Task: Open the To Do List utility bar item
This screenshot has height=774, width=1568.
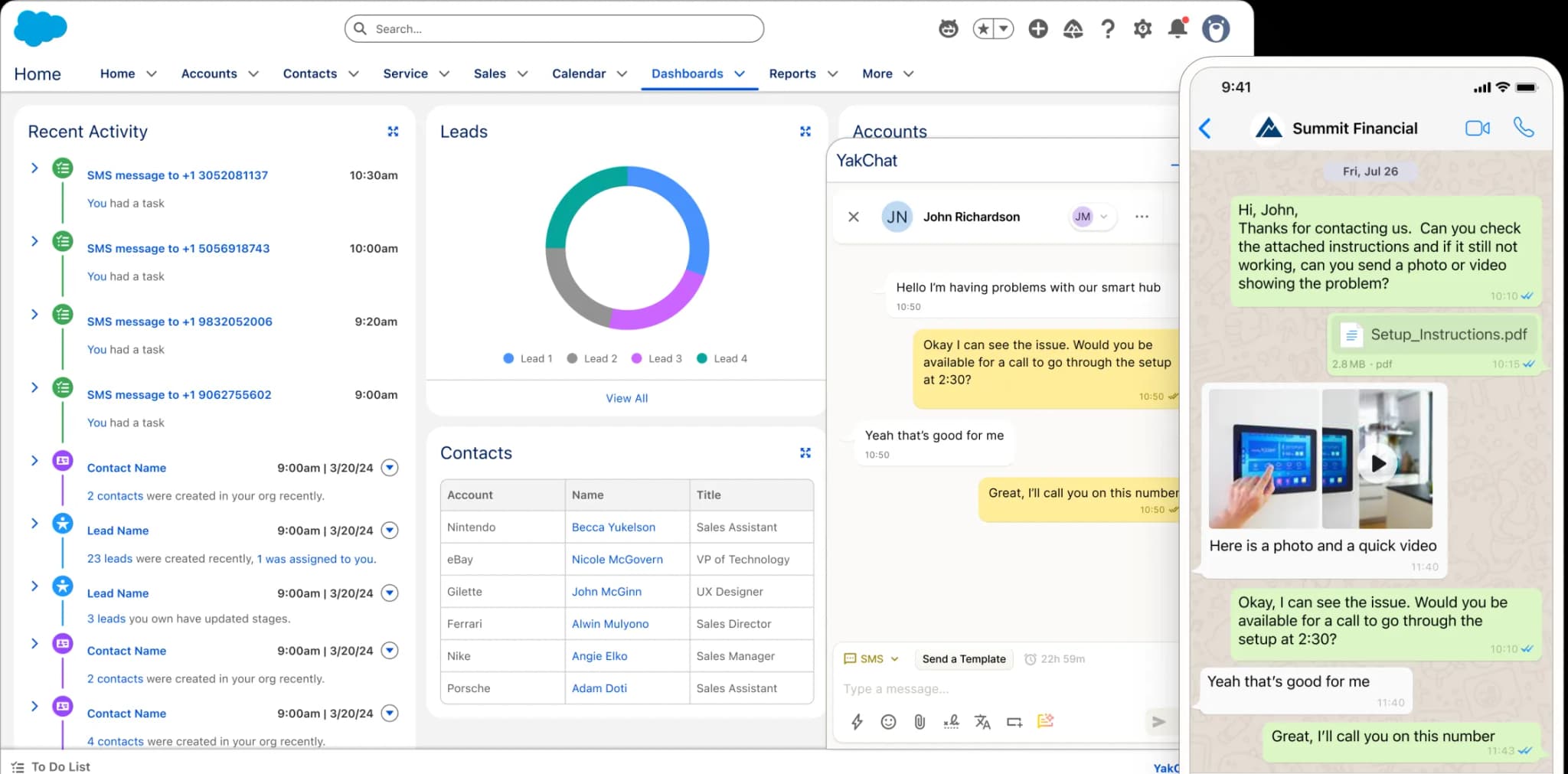Action: tap(51, 766)
